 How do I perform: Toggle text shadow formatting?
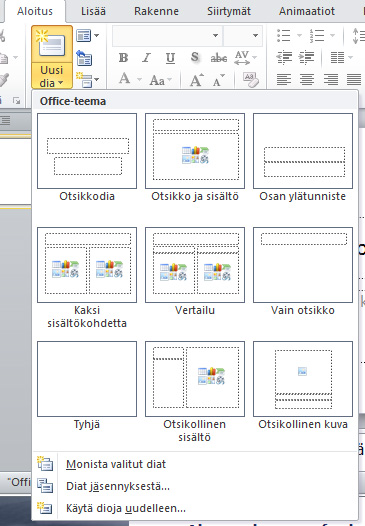coord(195,58)
